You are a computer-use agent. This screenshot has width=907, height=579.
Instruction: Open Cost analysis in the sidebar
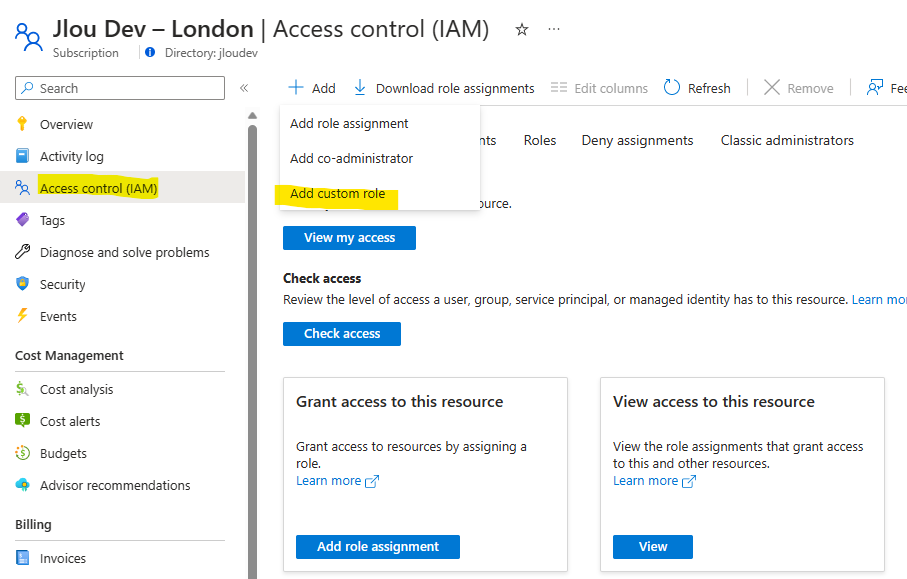(76, 389)
